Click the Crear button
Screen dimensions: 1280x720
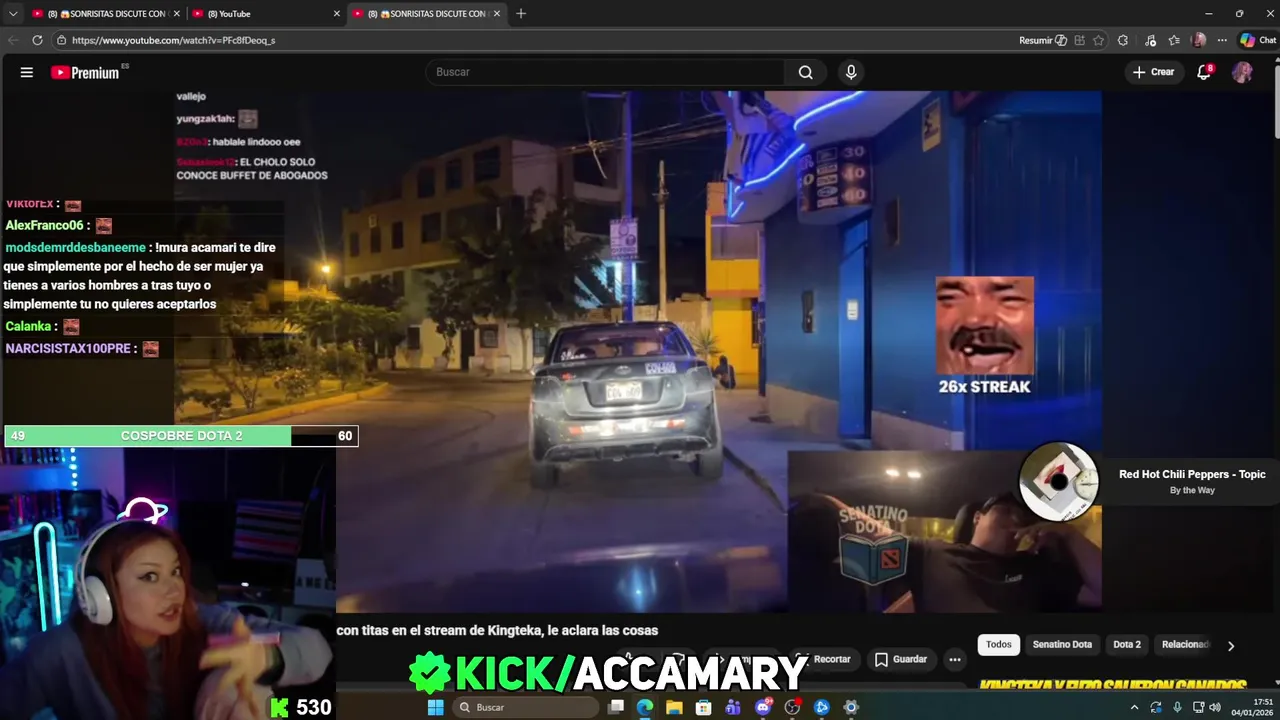click(1154, 72)
